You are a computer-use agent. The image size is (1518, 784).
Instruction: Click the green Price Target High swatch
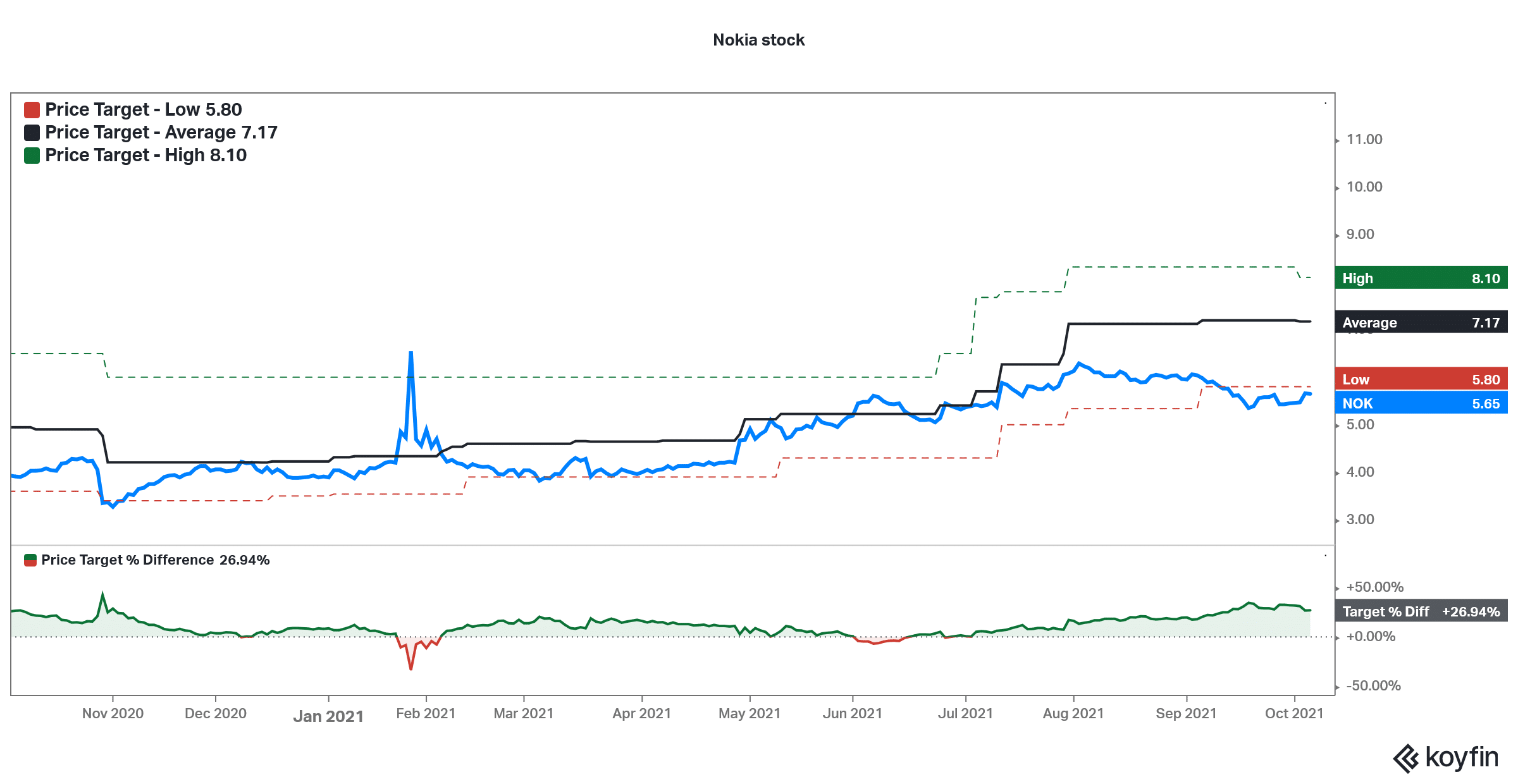[x=32, y=156]
